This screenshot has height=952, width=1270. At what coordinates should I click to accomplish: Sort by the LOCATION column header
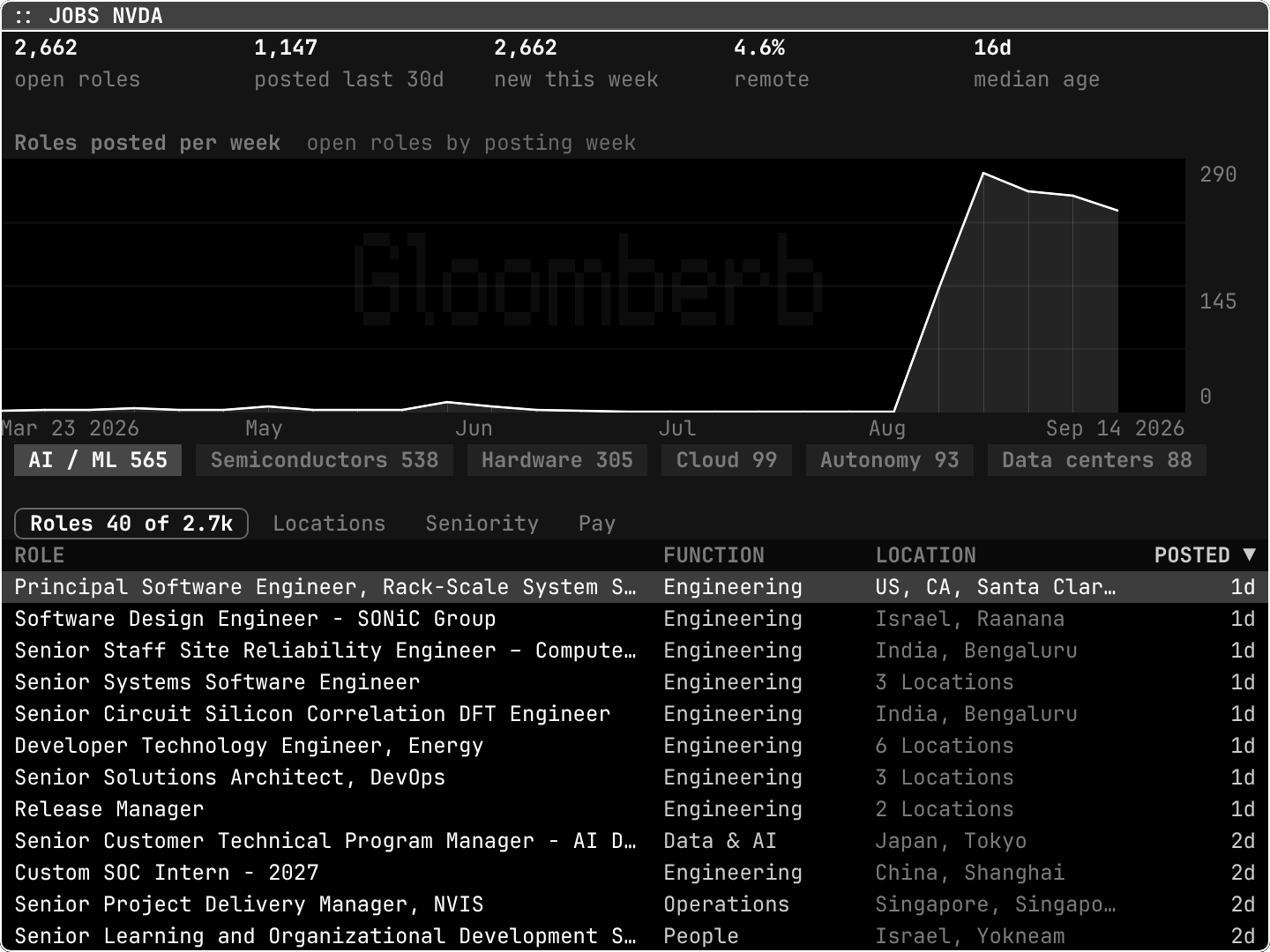pos(926,555)
